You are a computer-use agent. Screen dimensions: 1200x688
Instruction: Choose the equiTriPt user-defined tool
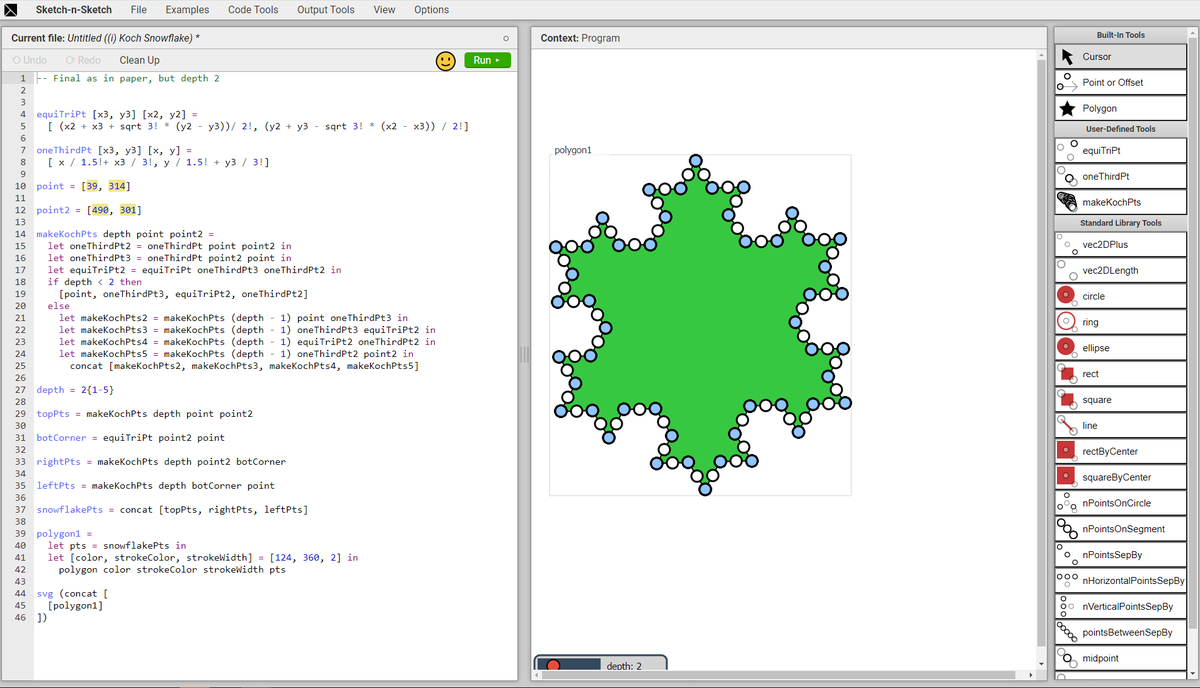point(1121,151)
